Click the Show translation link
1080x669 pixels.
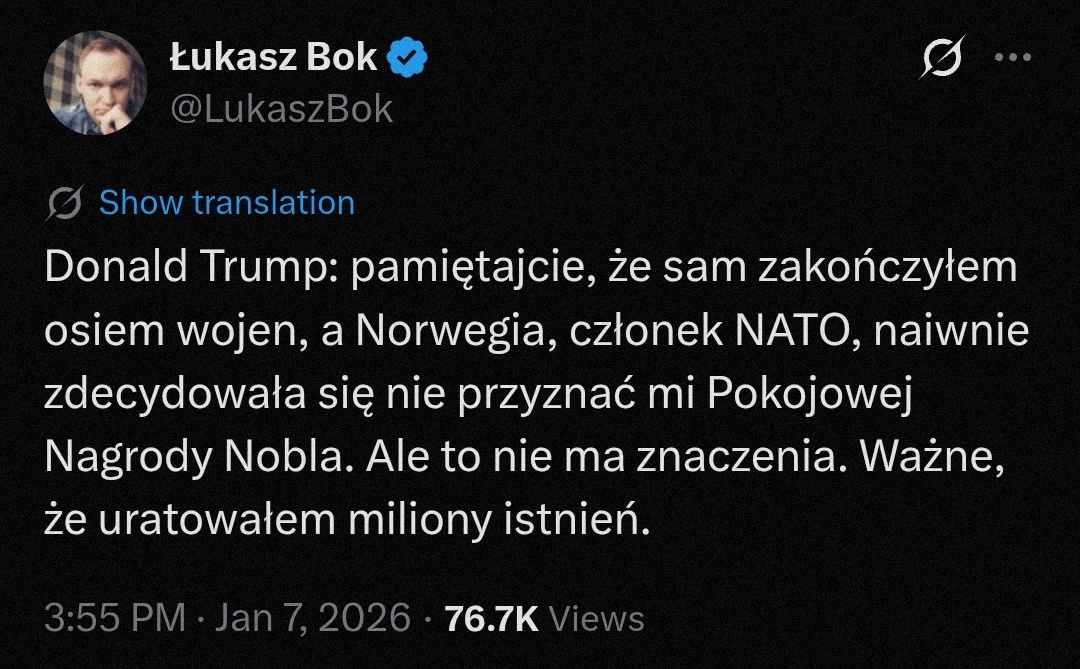(227, 203)
